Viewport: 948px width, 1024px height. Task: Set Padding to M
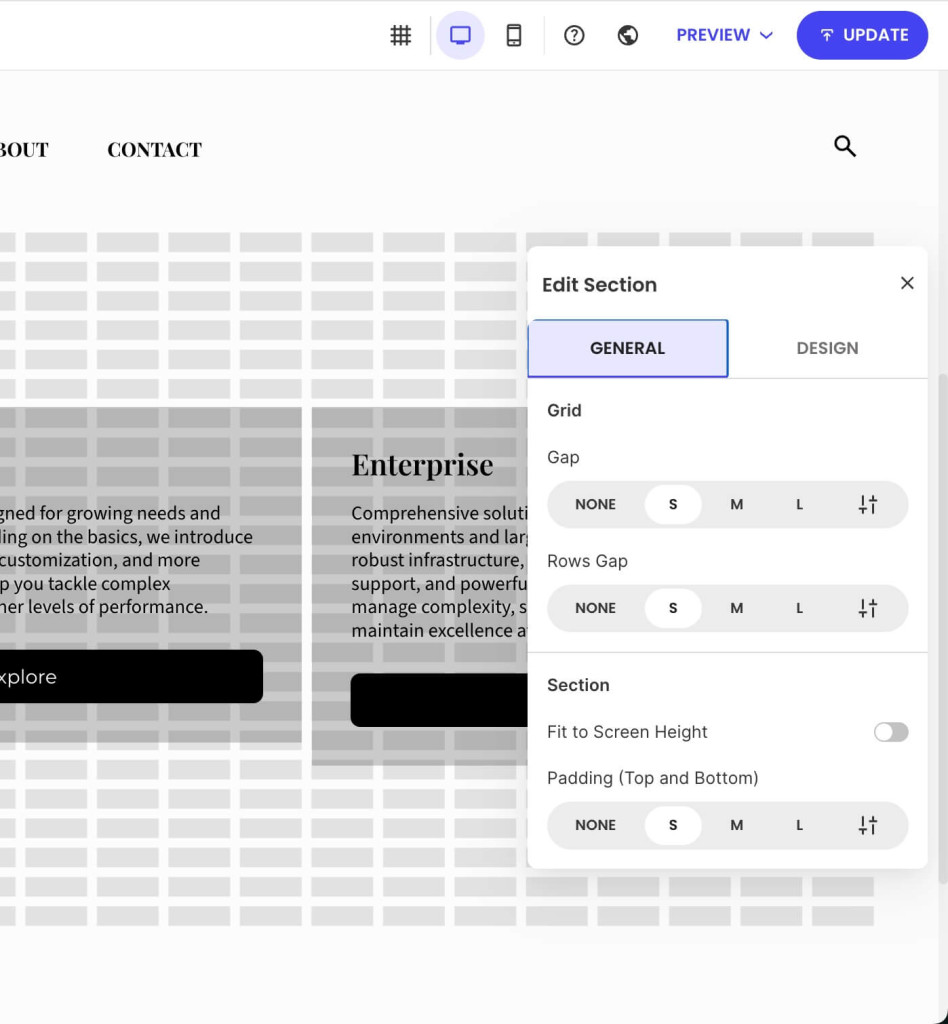click(x=736, y=825)
